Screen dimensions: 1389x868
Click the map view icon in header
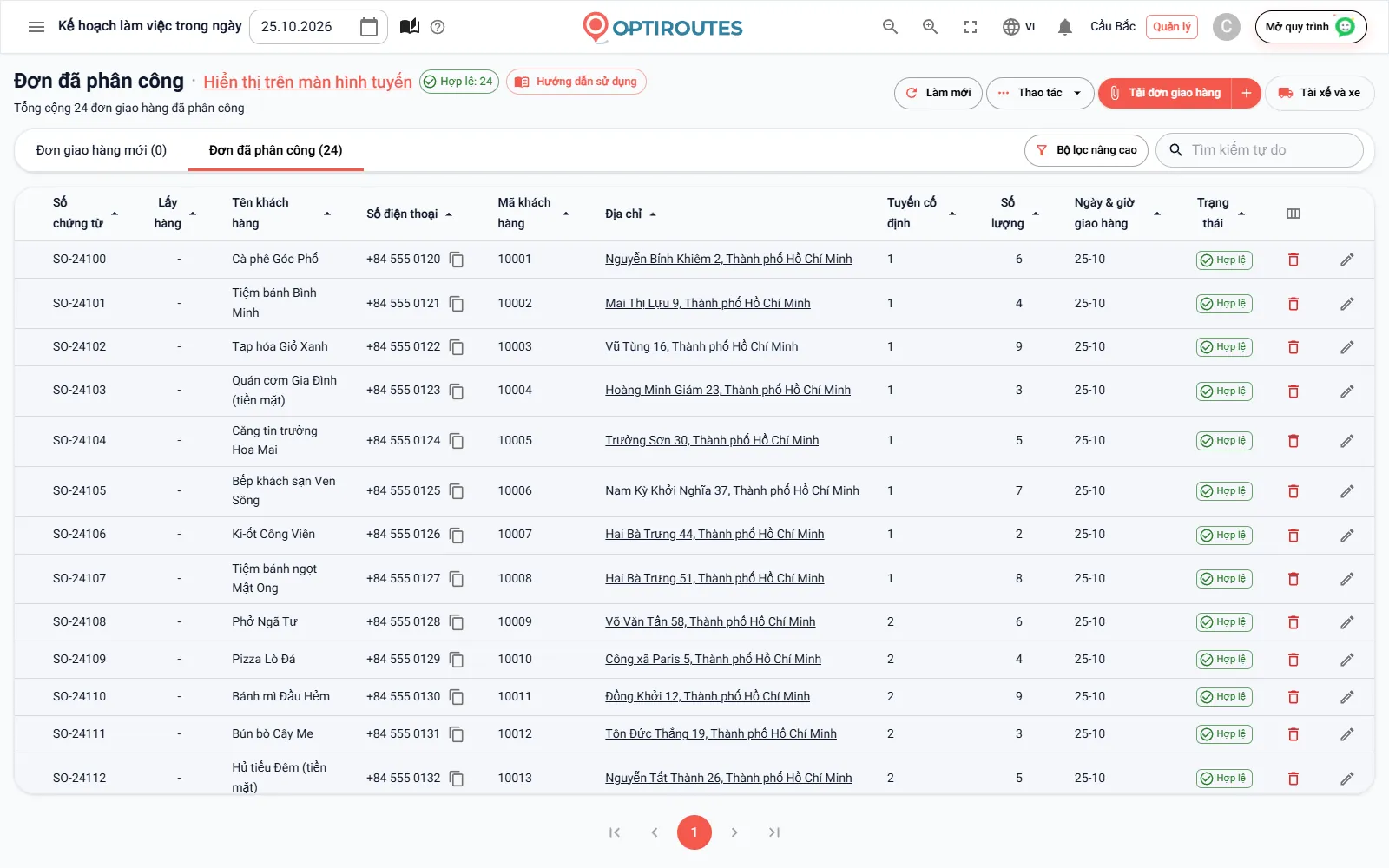(410, 27)
